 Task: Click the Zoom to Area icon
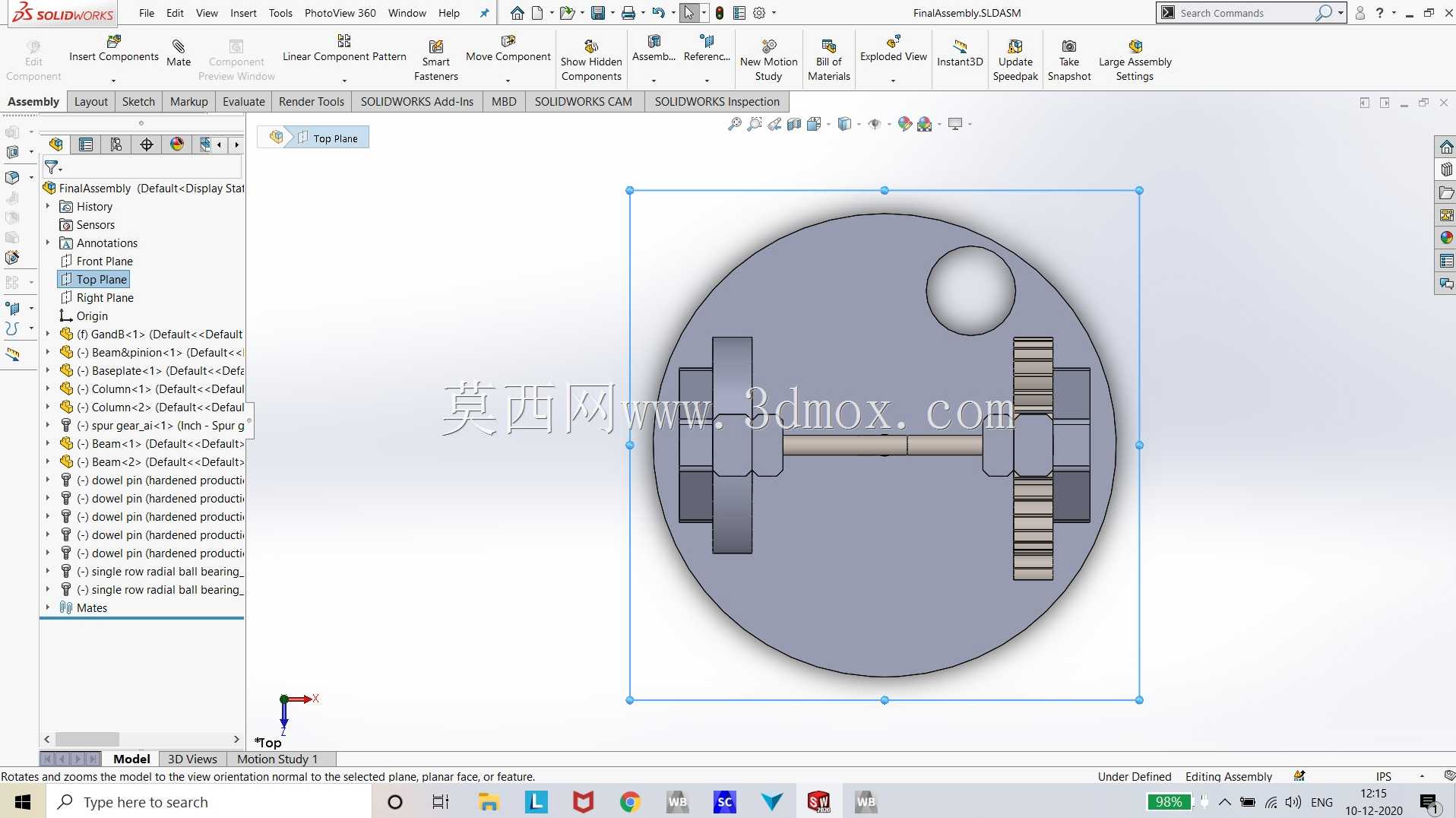pos(755,124)
